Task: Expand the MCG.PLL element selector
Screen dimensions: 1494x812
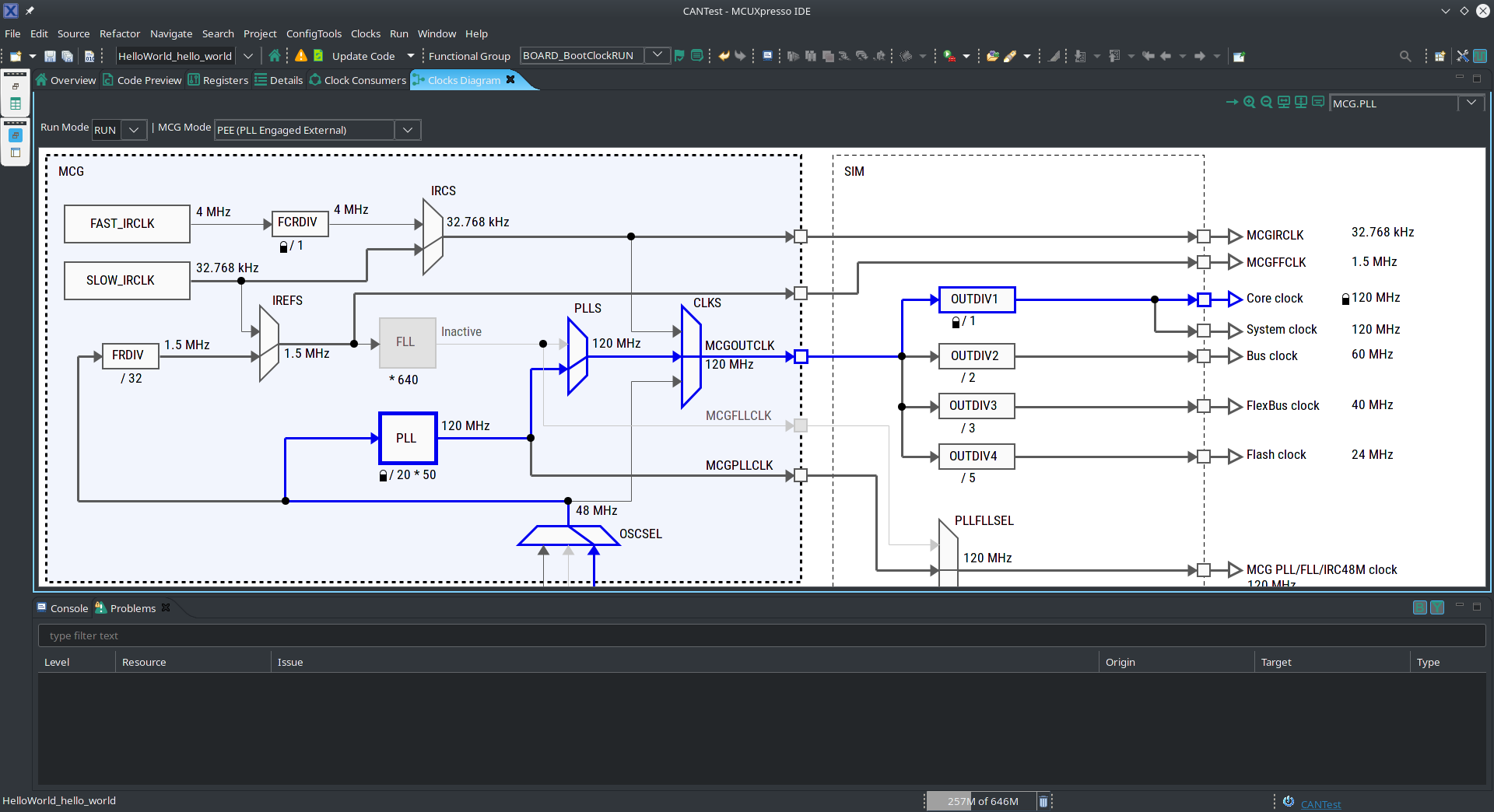Action: click(x=1472, y=102)
